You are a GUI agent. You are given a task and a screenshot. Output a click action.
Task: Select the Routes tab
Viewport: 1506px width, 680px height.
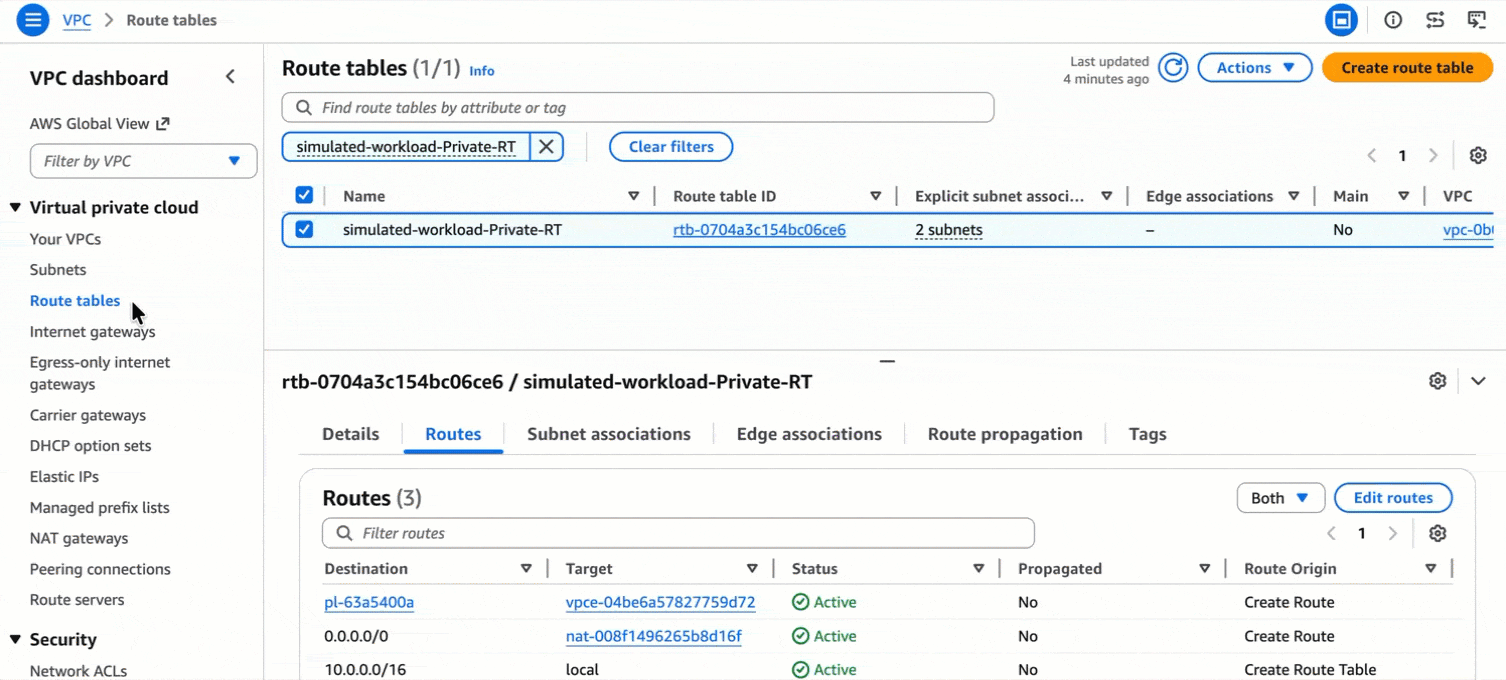point(453,434)
